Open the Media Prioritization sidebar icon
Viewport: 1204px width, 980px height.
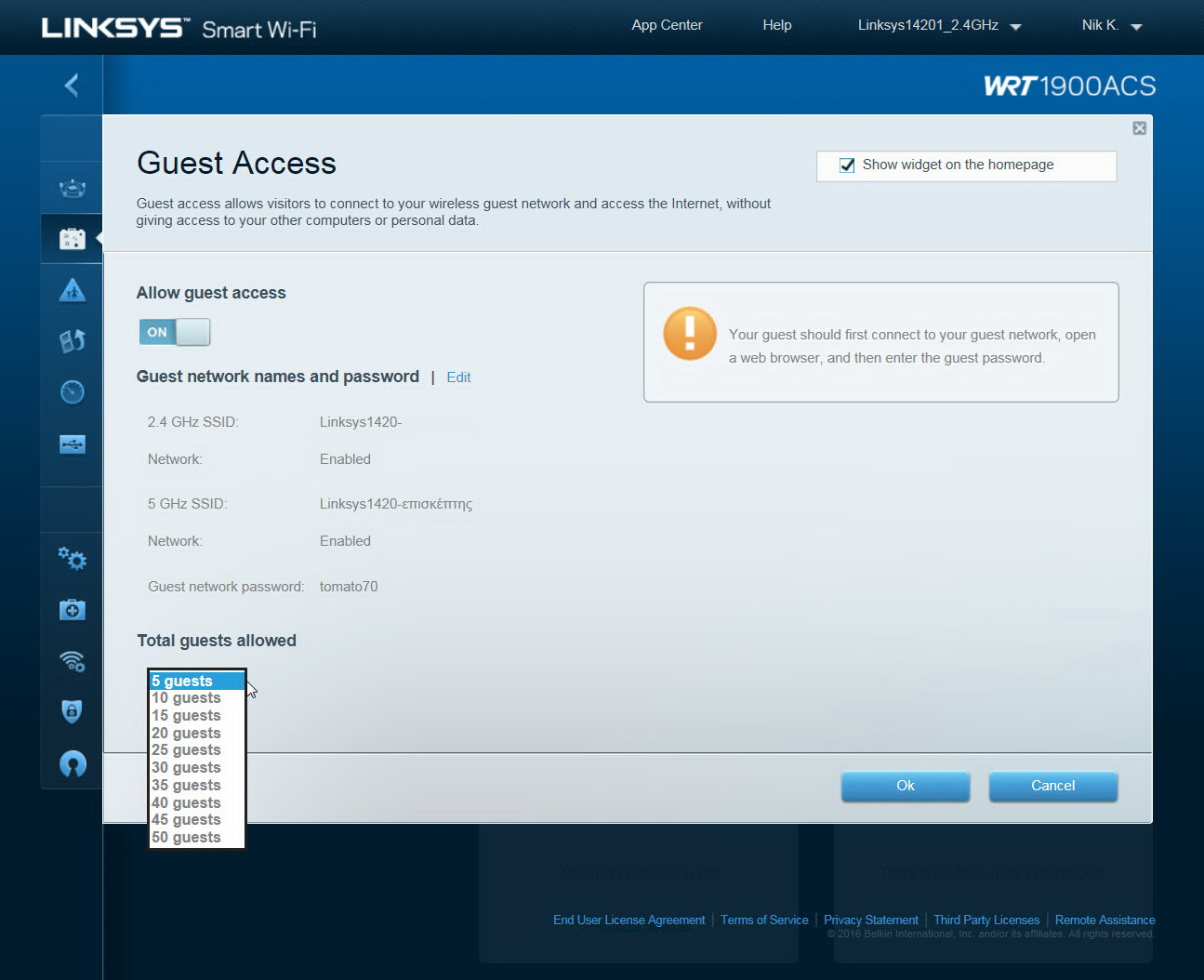[x=73, y=341]
